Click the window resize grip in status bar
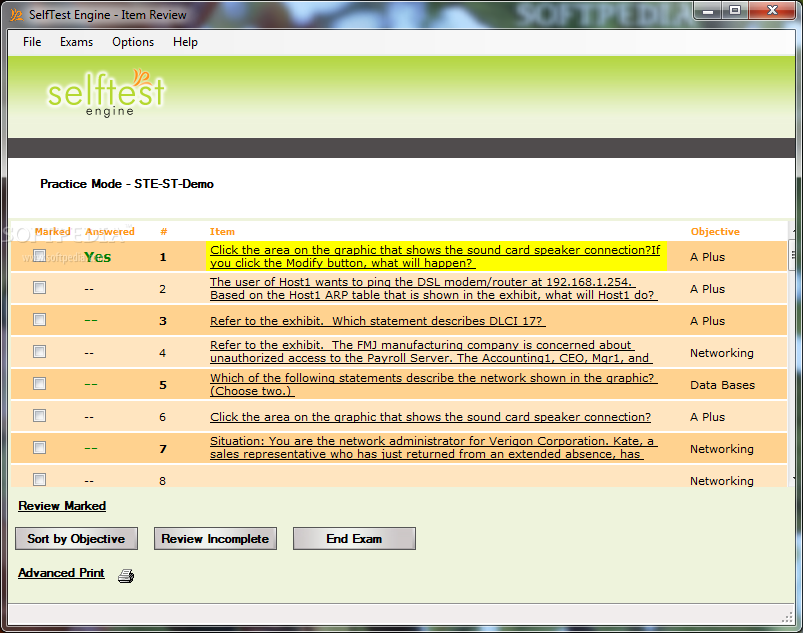 (x=788, y=618)
